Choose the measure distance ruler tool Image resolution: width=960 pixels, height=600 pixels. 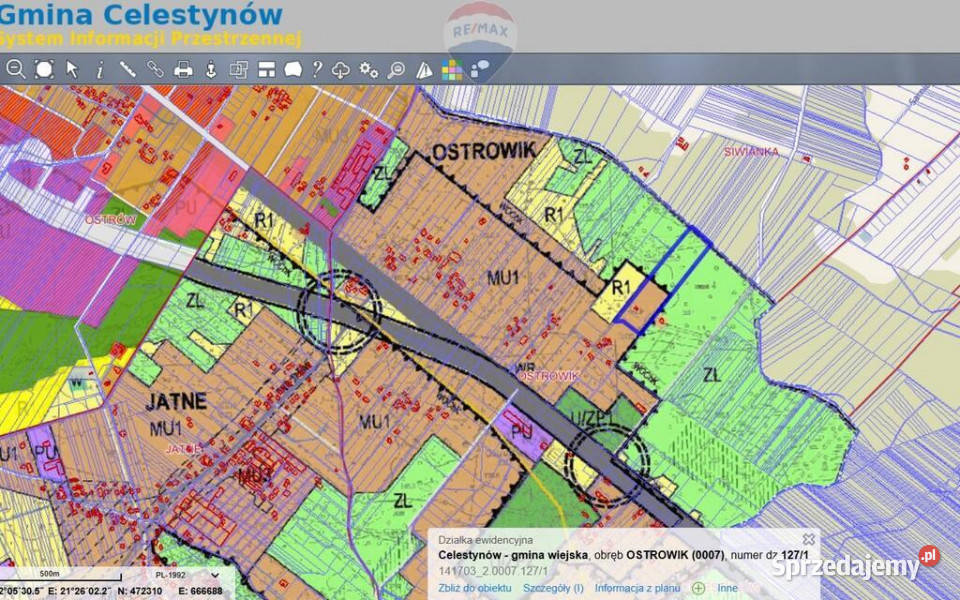coord(128,69)
